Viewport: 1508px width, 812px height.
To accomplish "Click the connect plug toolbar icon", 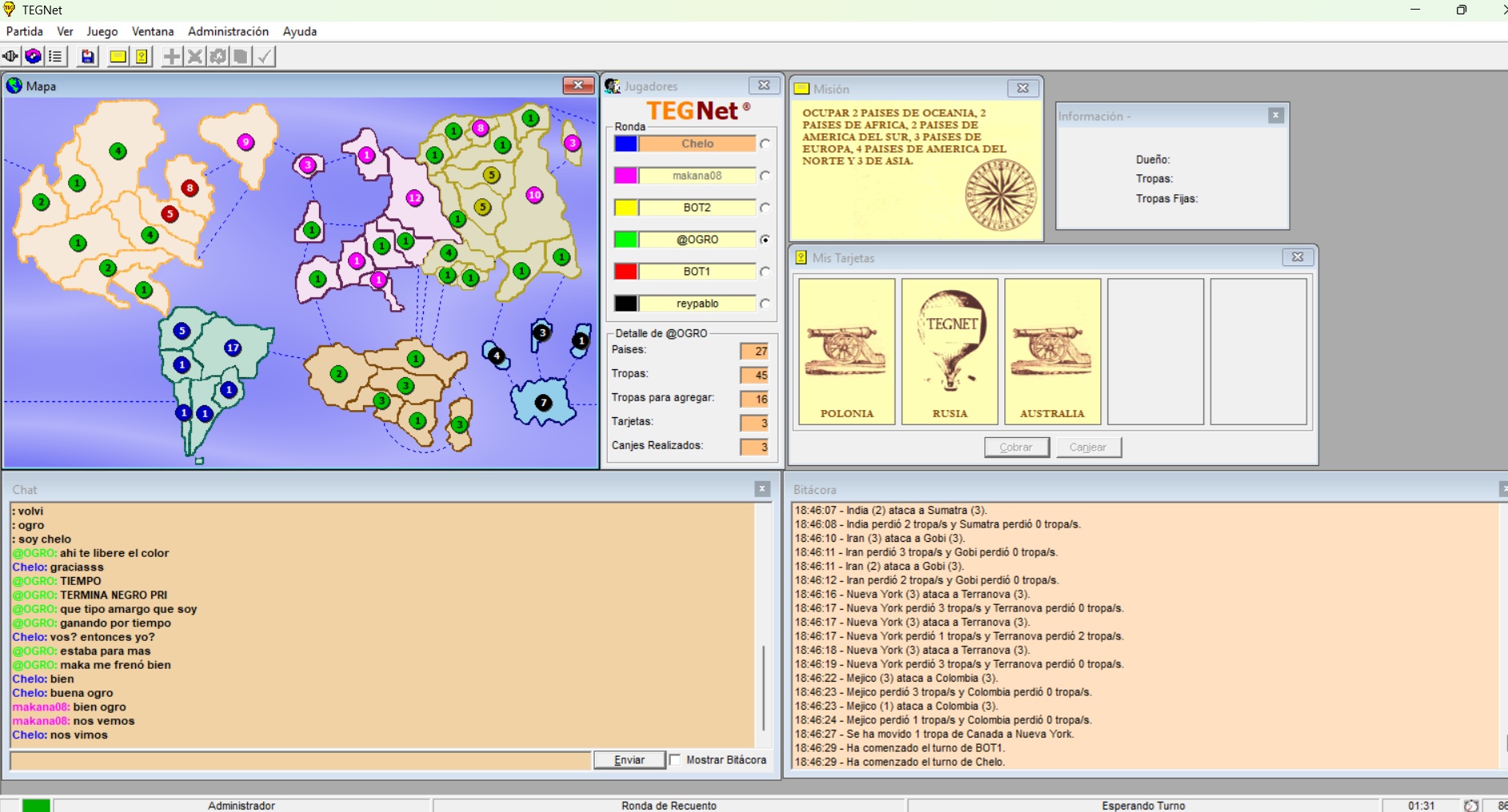I will (x=10, y=57).
